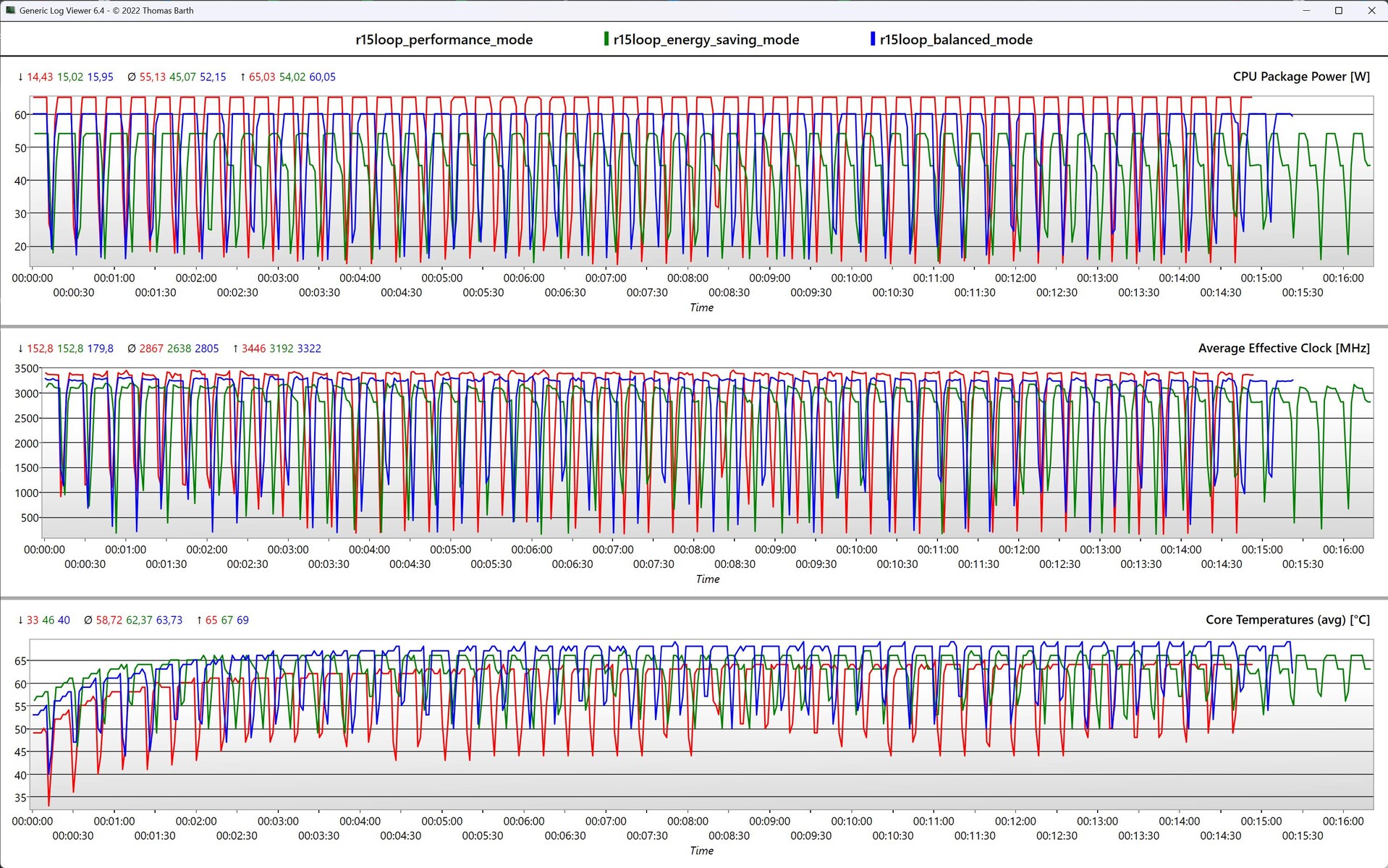Click the Core Temperatures (avg) chart title
The image size is (1388, 868).
pos(1287,620)
